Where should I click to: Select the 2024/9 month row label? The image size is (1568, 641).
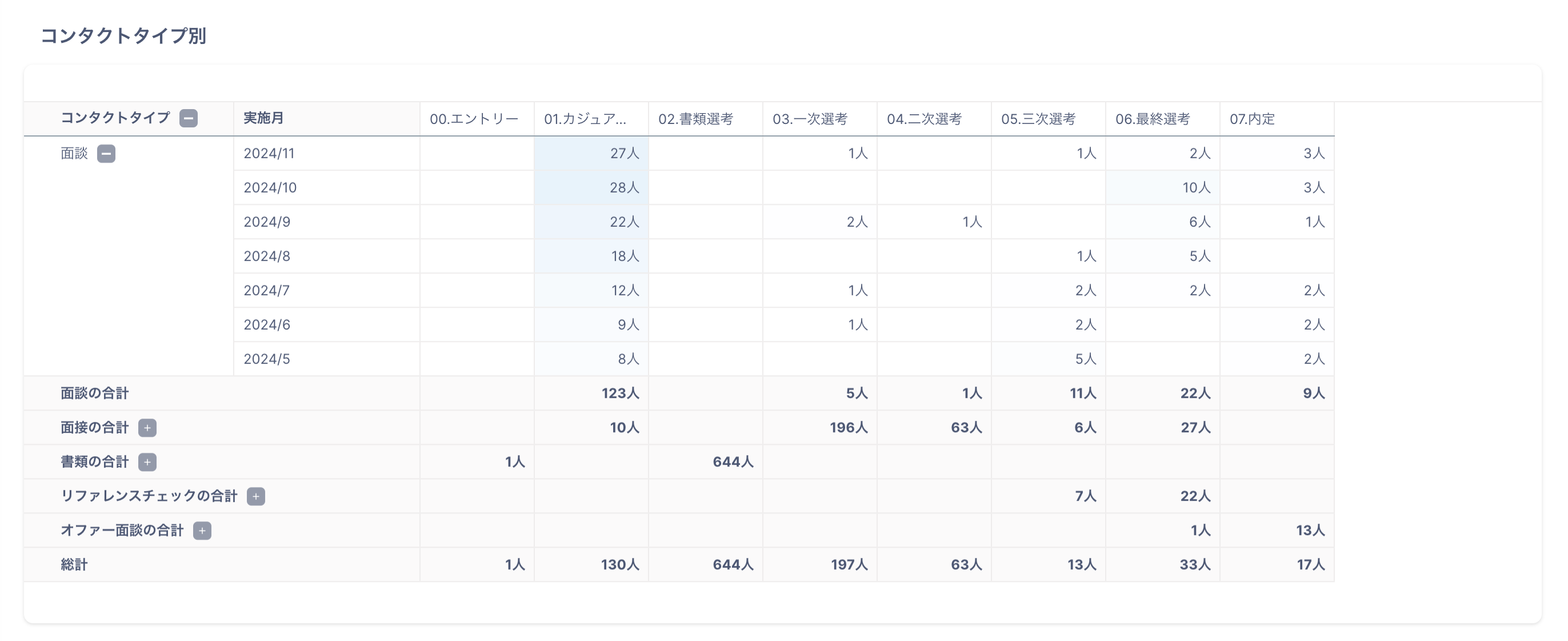267,222
